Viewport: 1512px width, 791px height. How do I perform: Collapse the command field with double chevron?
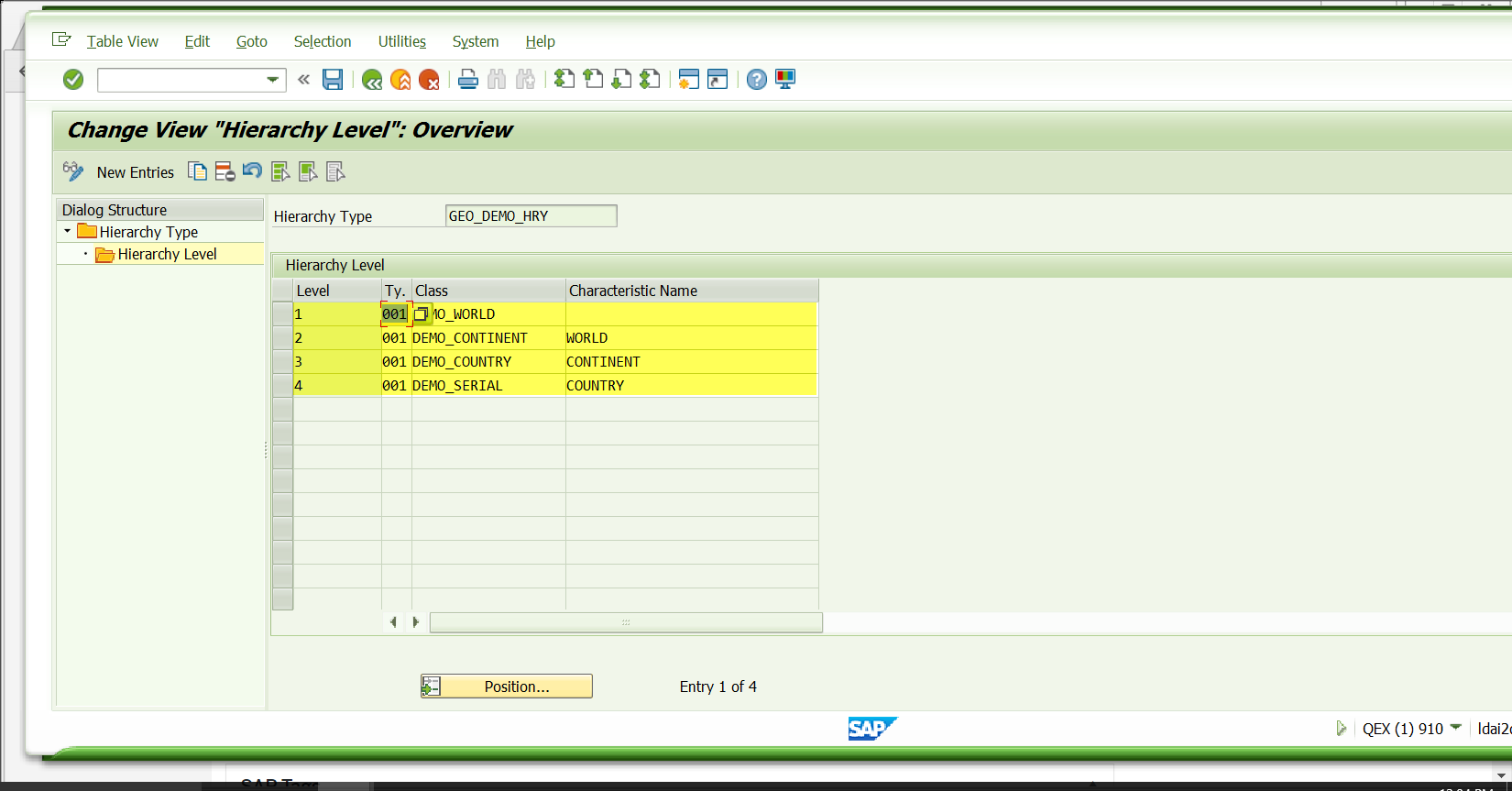point(304,80)
